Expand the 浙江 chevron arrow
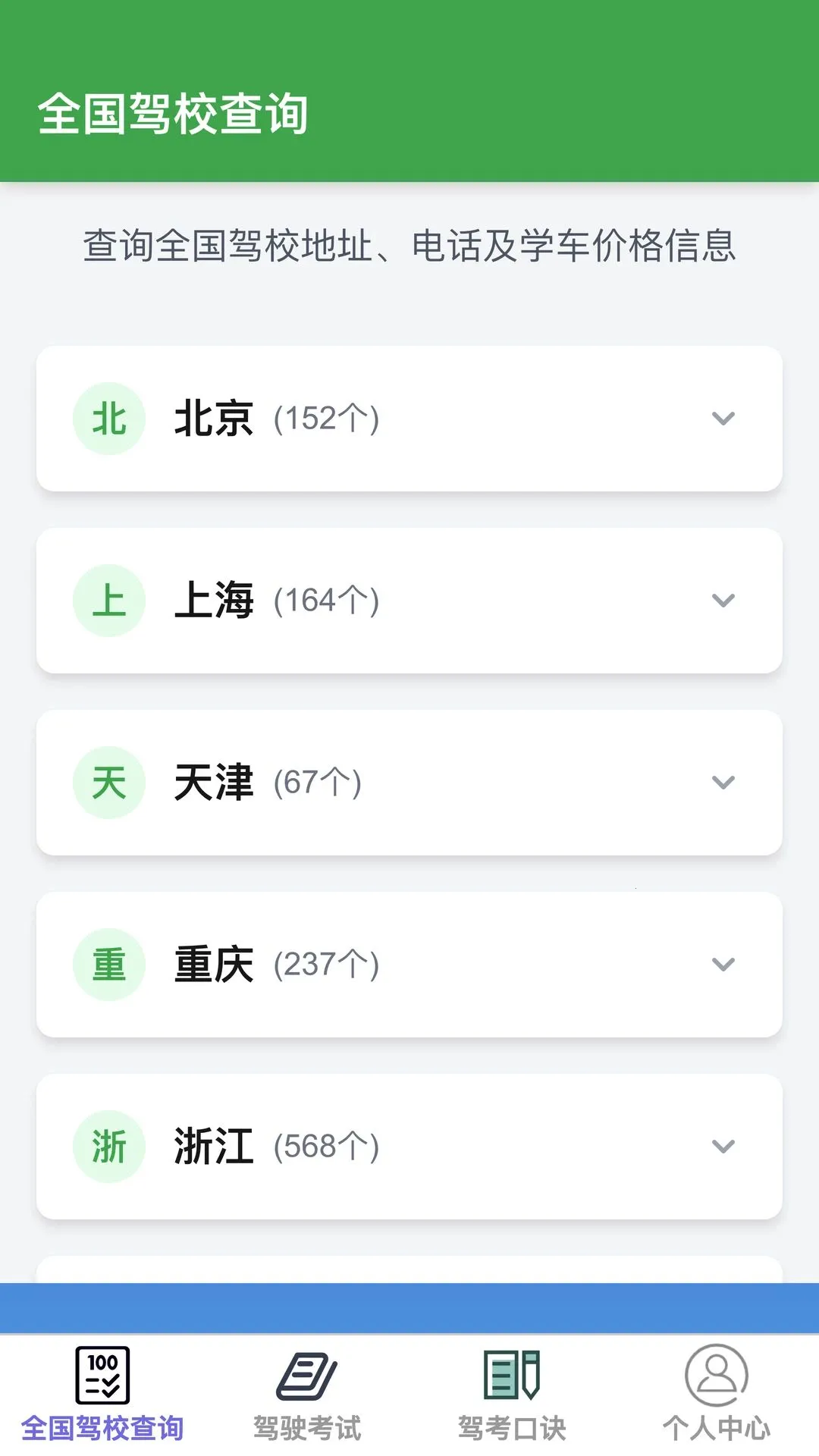The width and height of the screenshot is (819, 1456). 723,1147
